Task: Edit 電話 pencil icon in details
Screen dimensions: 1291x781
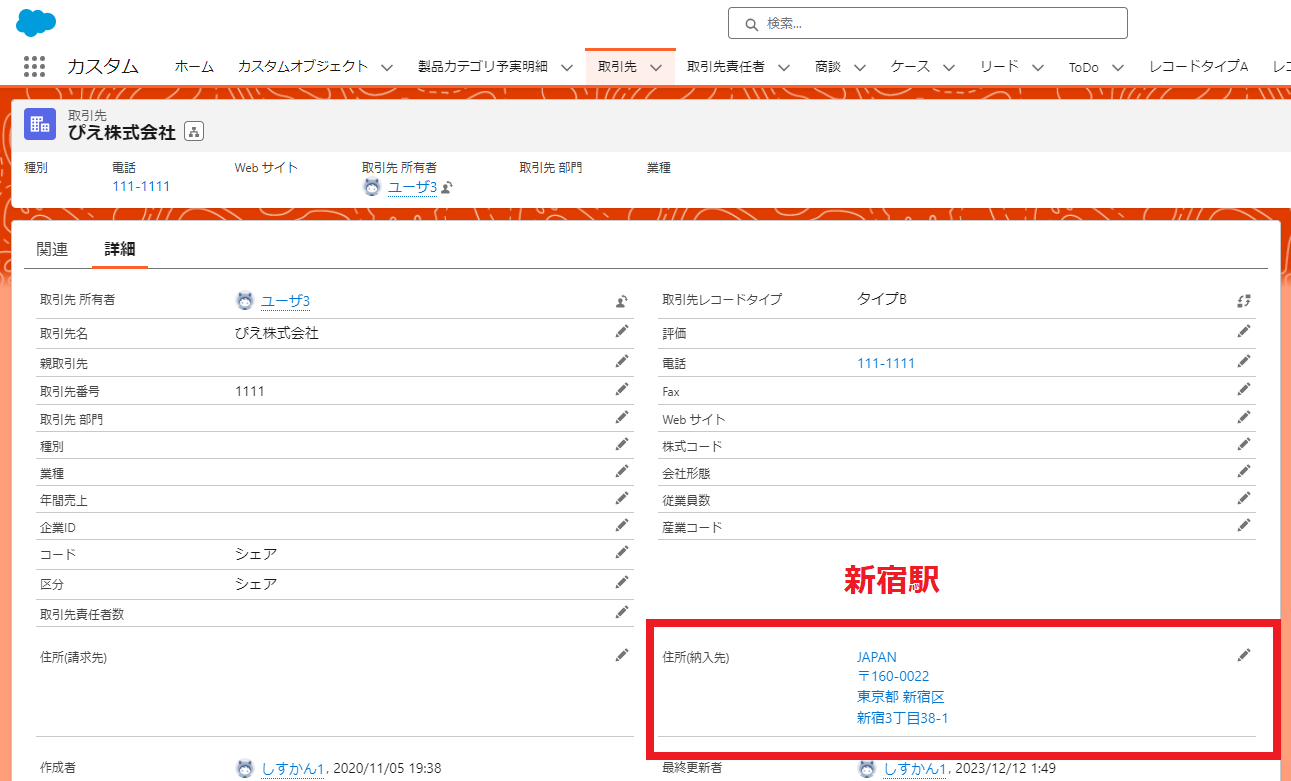Action: 1244,361
